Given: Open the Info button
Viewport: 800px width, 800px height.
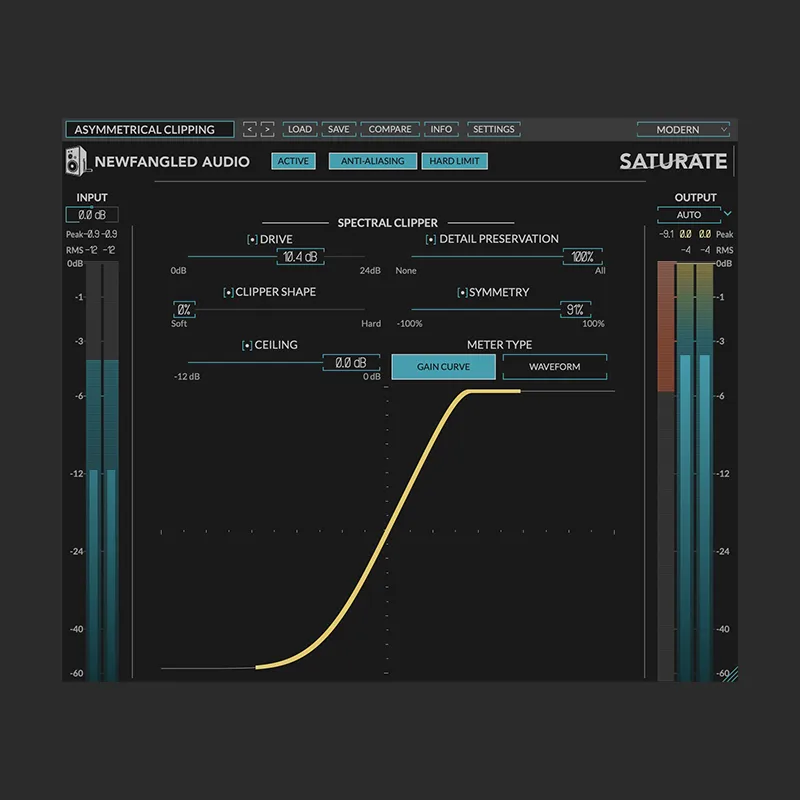Looking at the screenshot, I should (x=441, y=130).
